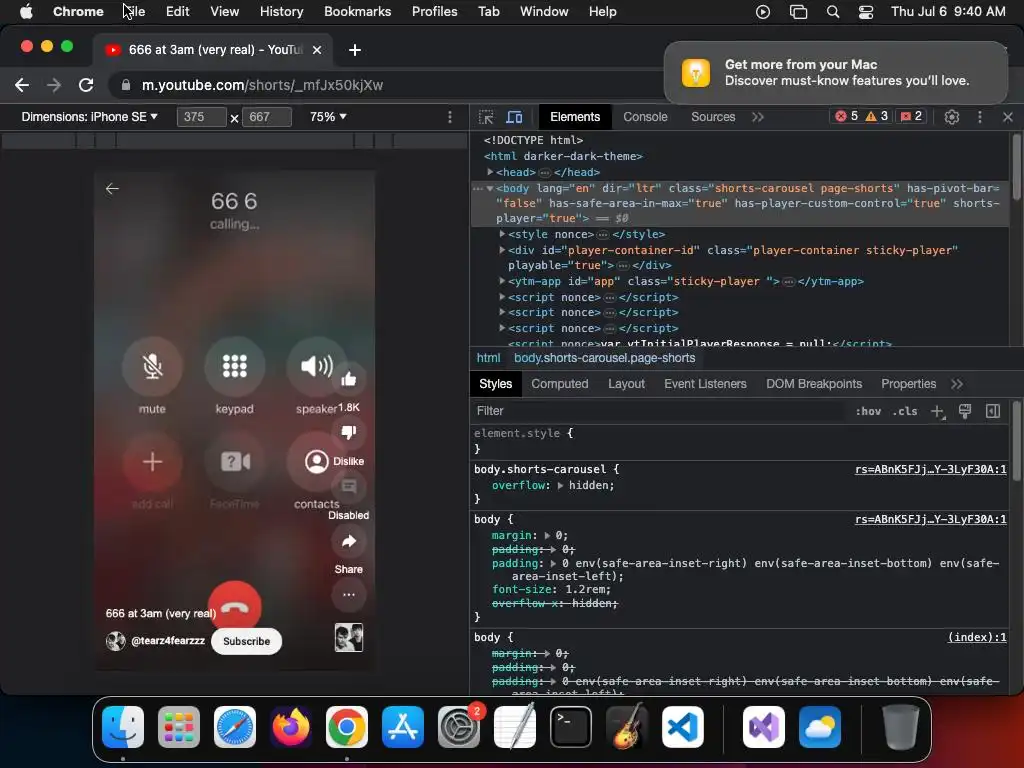
Task: Open DevTools settings gear
Action: point(952,117)
